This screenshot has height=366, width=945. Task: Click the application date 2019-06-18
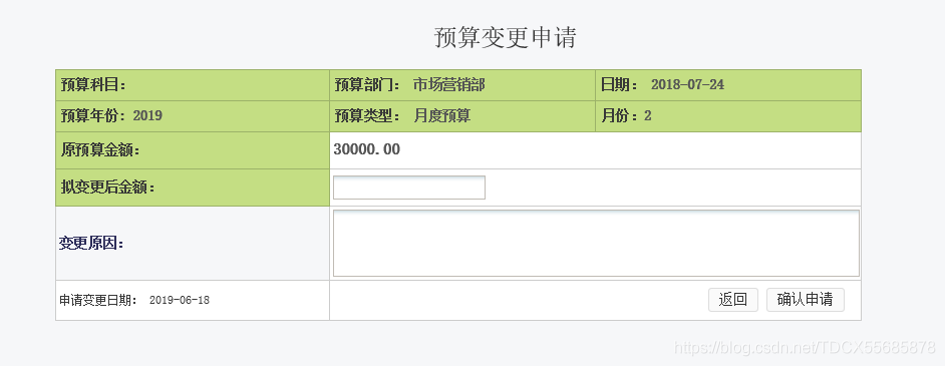pyautogui.click(x=180, y=300)
